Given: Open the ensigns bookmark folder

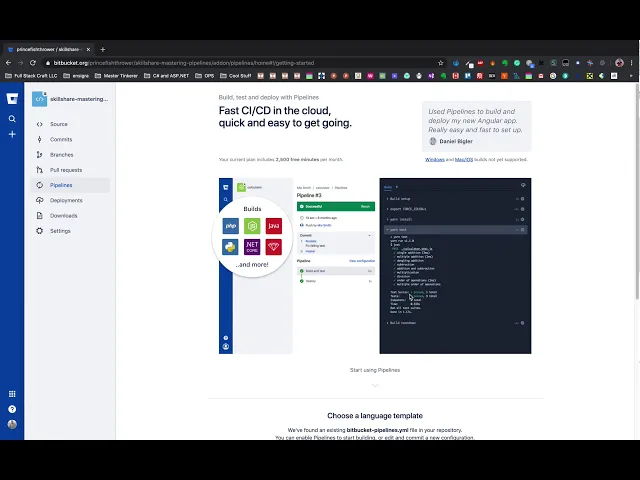Looking at the screenshot, I should 76,76.
